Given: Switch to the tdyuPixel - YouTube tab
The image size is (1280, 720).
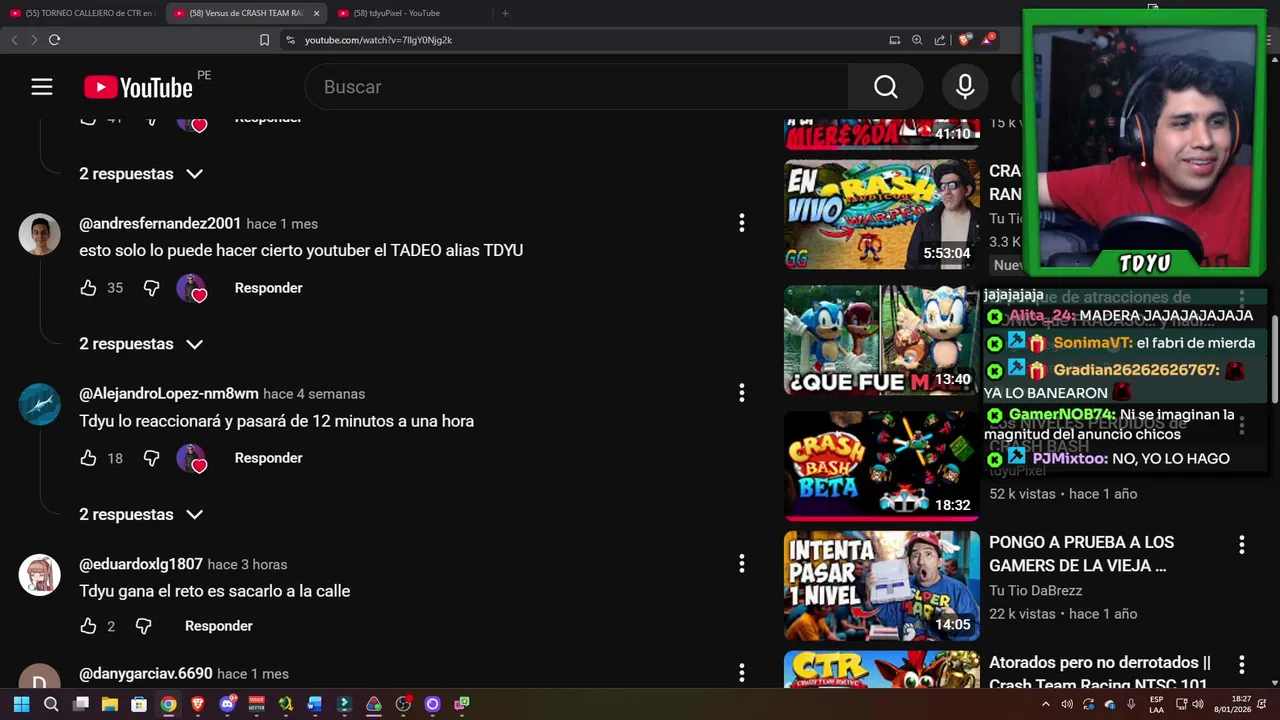Looking at the screenshot, I should click(404, 13).
